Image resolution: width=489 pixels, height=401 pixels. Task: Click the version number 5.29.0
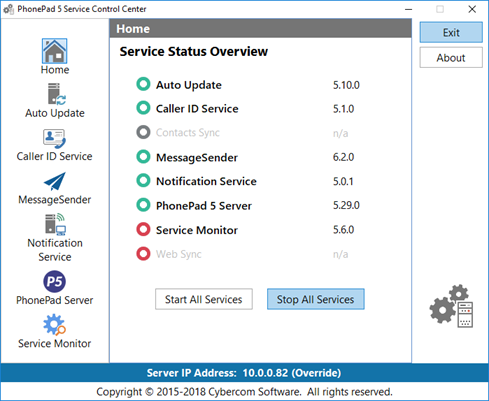coord(346,205)
